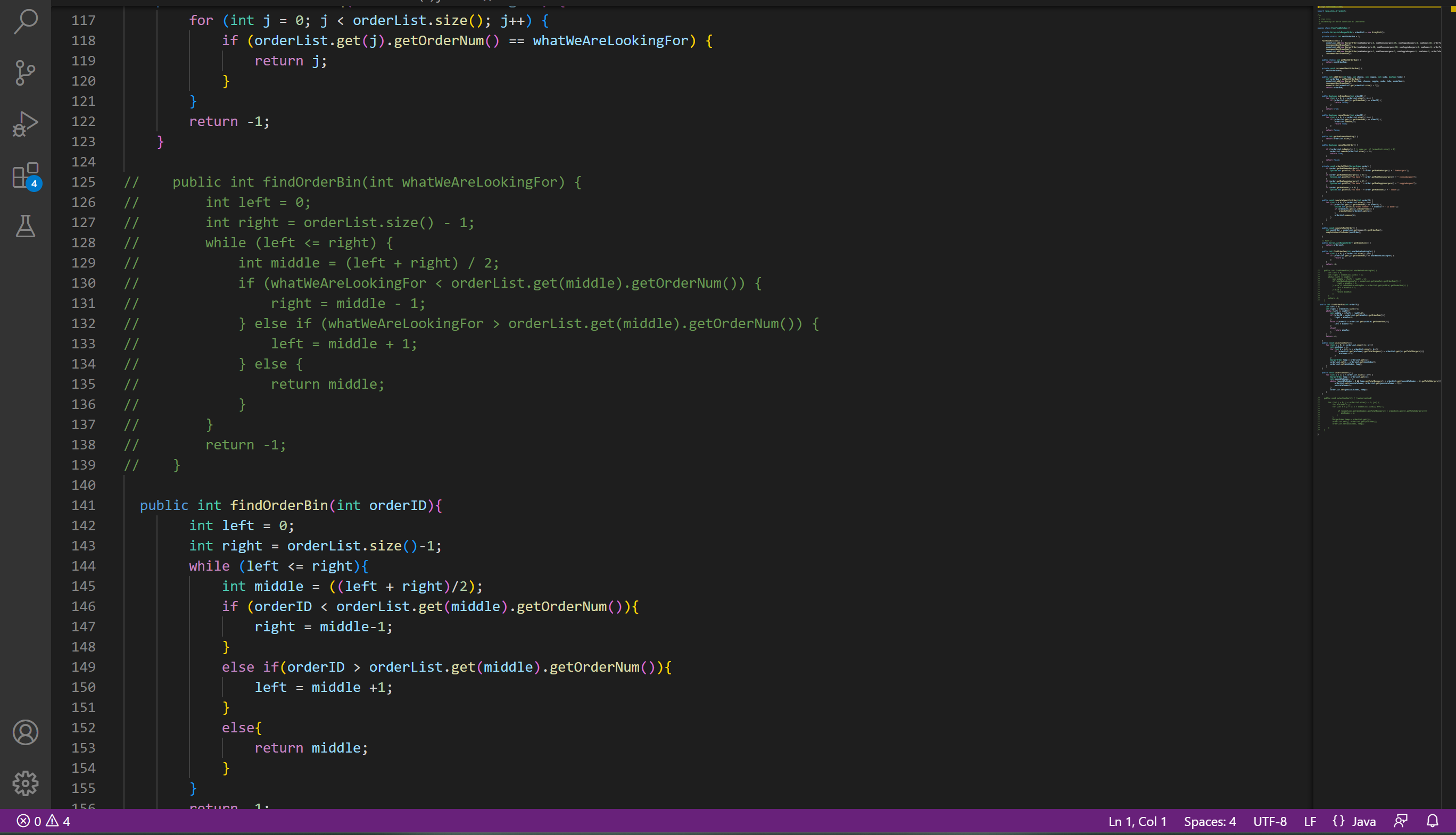The image size is (1456, 835).
Task: Open the Testing flask view
Action: click(25, 227)
